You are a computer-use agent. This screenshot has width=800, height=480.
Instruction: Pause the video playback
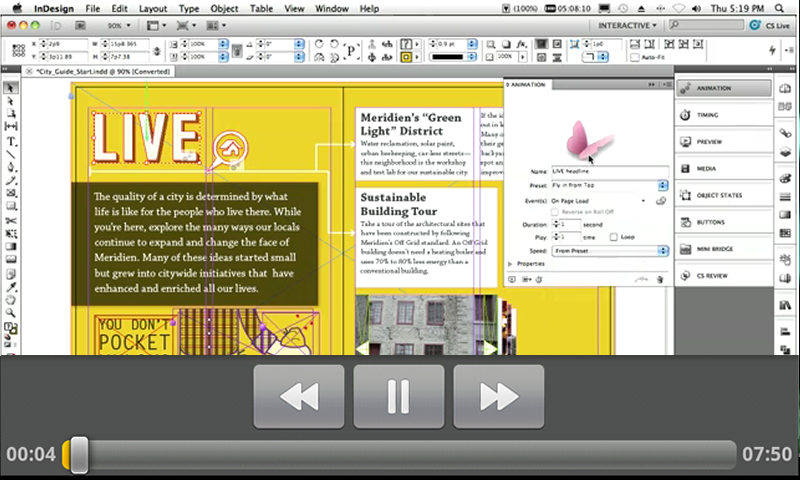[398, 397]
